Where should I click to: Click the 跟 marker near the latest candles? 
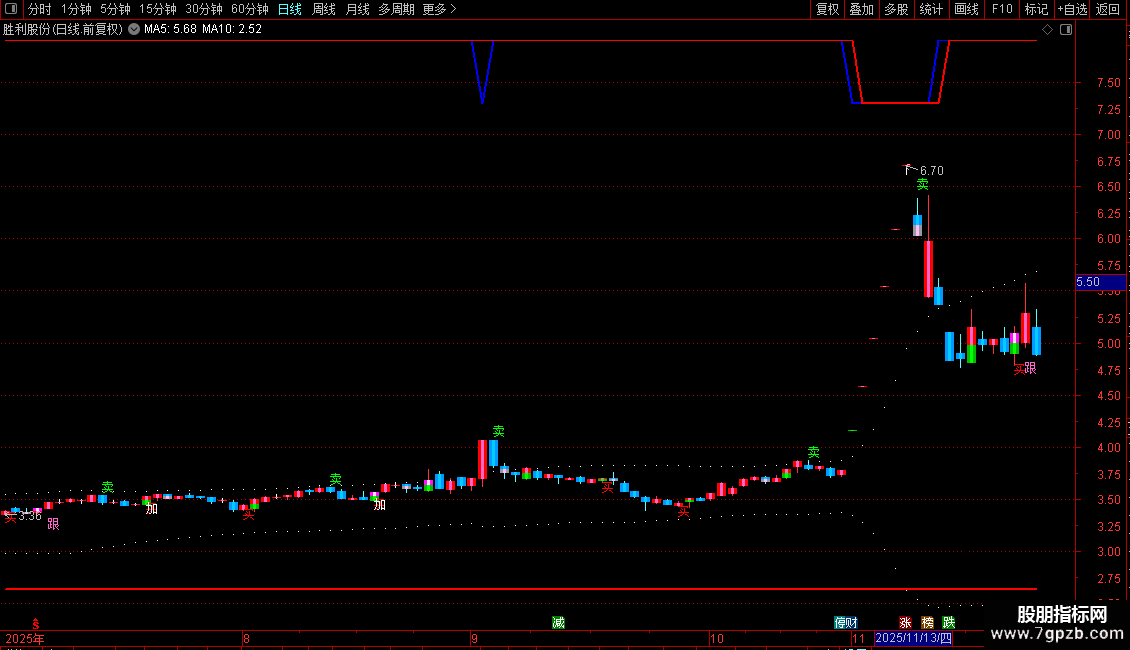click(1031, 368)
